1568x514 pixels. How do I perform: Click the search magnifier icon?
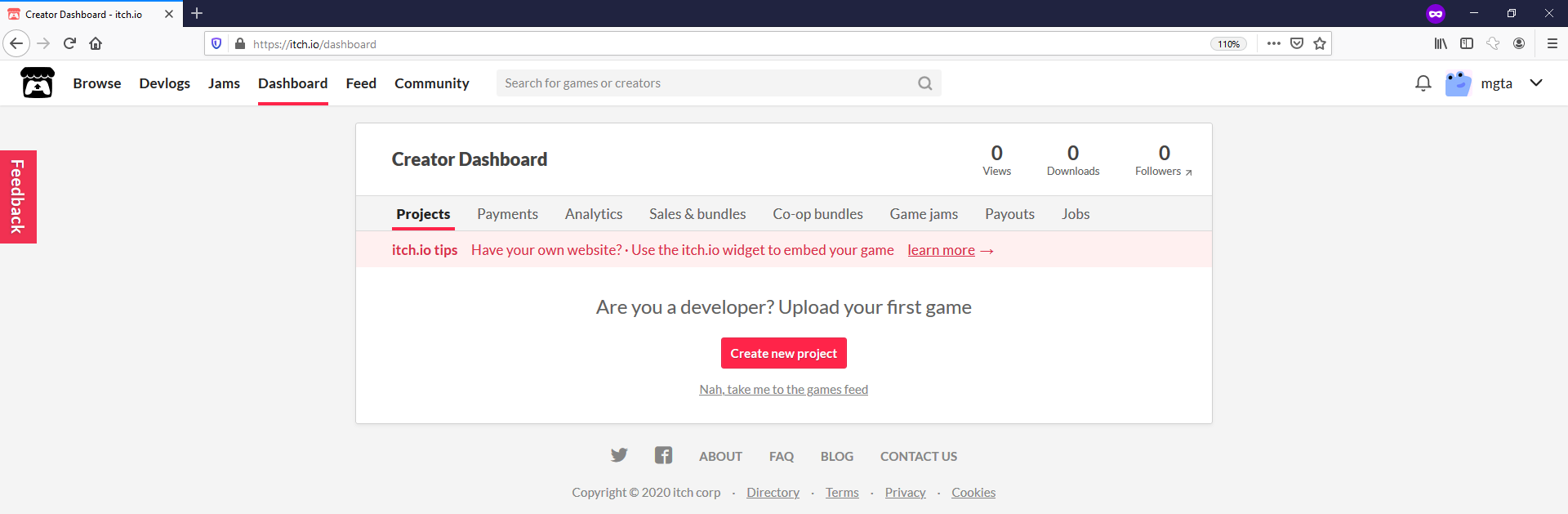pyautogui.click(x=924, y=83)
